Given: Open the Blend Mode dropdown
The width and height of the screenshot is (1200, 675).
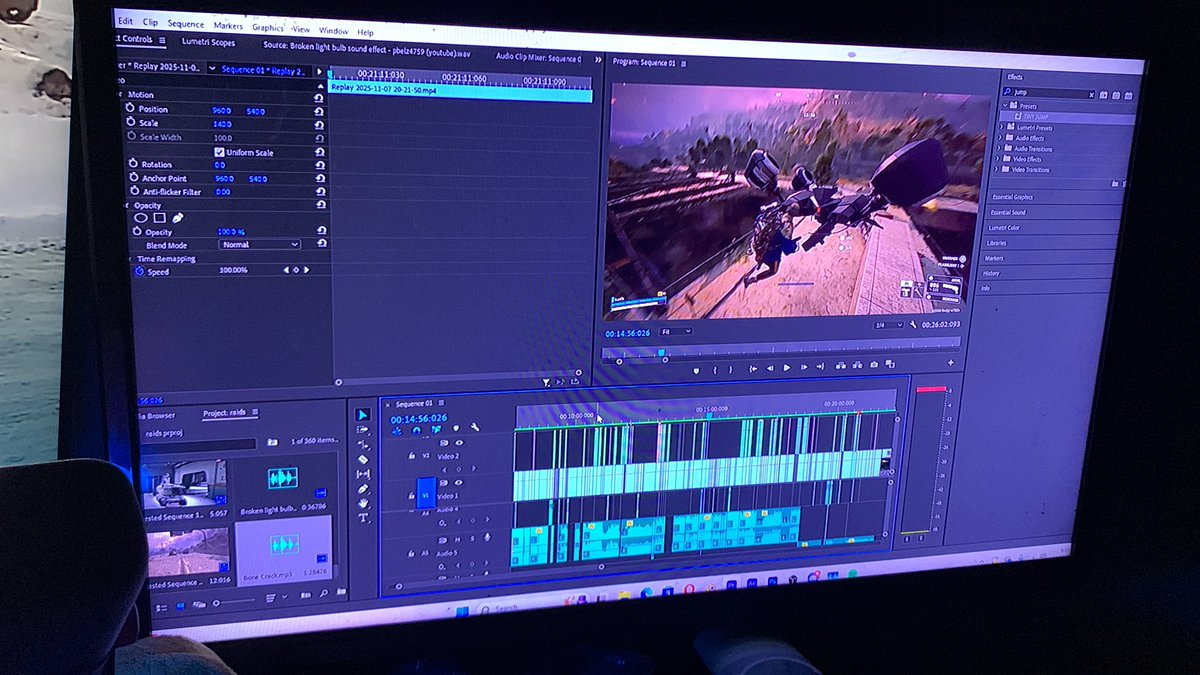Looking at the screenshot, I should (x=260, y=244).
